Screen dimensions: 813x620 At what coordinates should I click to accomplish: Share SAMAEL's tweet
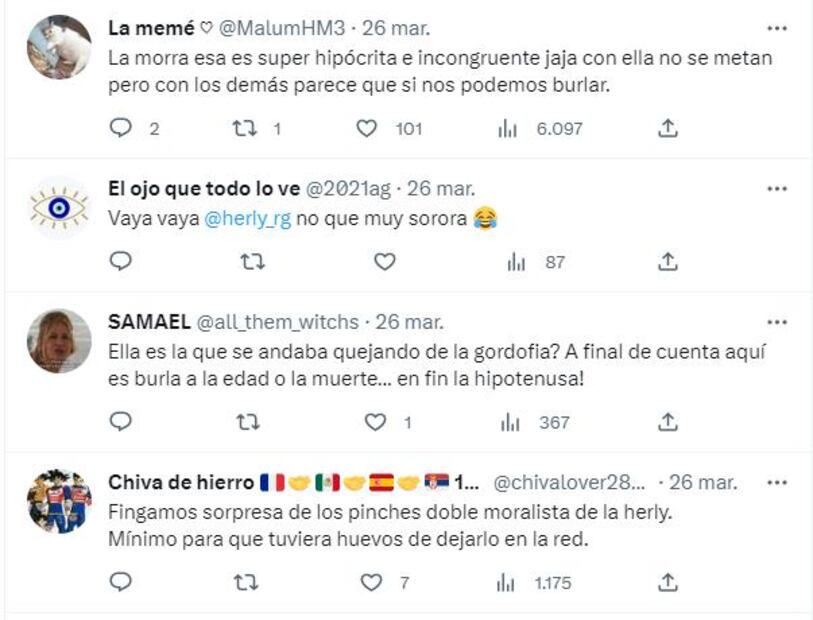click(x=669, y=422)
